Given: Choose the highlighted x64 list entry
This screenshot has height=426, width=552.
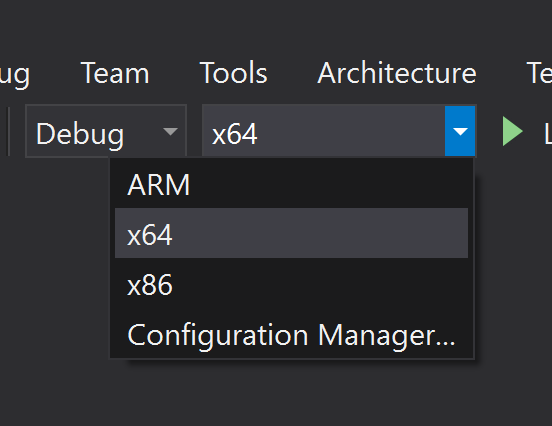Looking at the screenshot, I should point(291,233).
